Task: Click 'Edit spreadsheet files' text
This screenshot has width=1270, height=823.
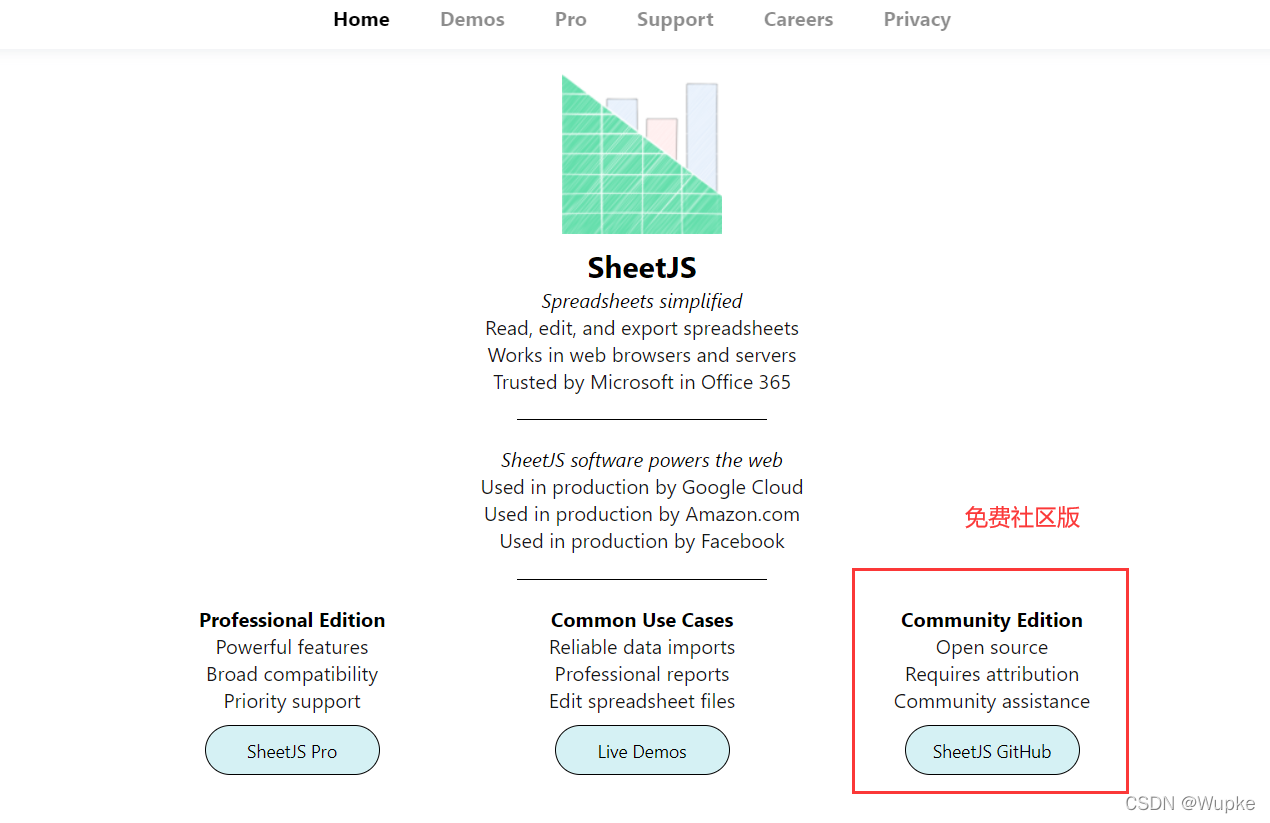Action: pos(642,701)
